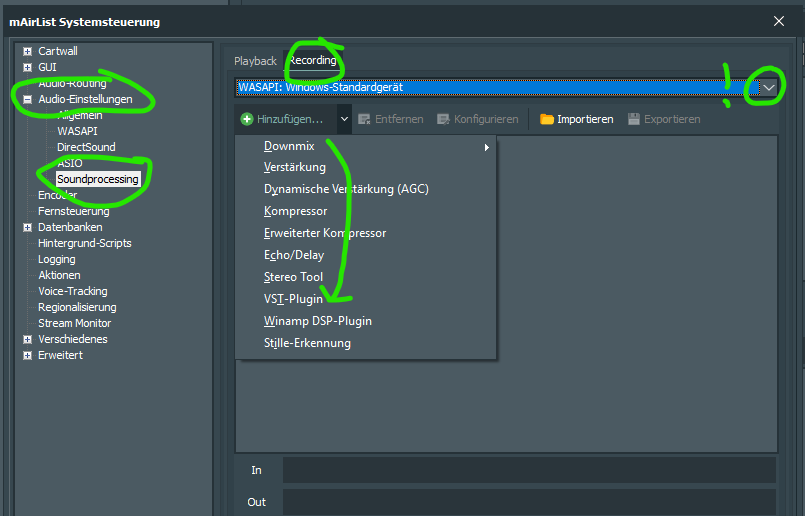
Task: Click the Konfigurieren edit icon
Action: pos(443,119)
